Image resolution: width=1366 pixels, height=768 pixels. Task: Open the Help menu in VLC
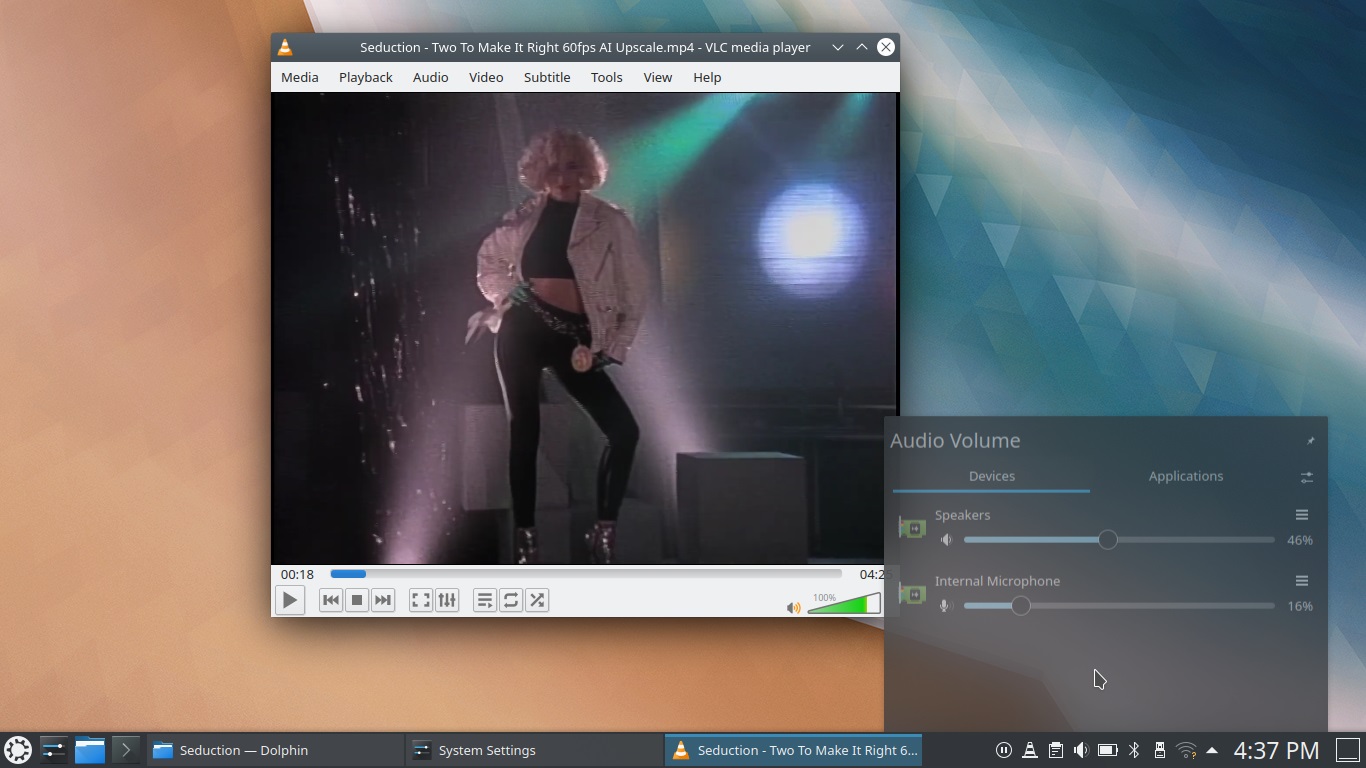pyautogui.click(x=707, y=77)
